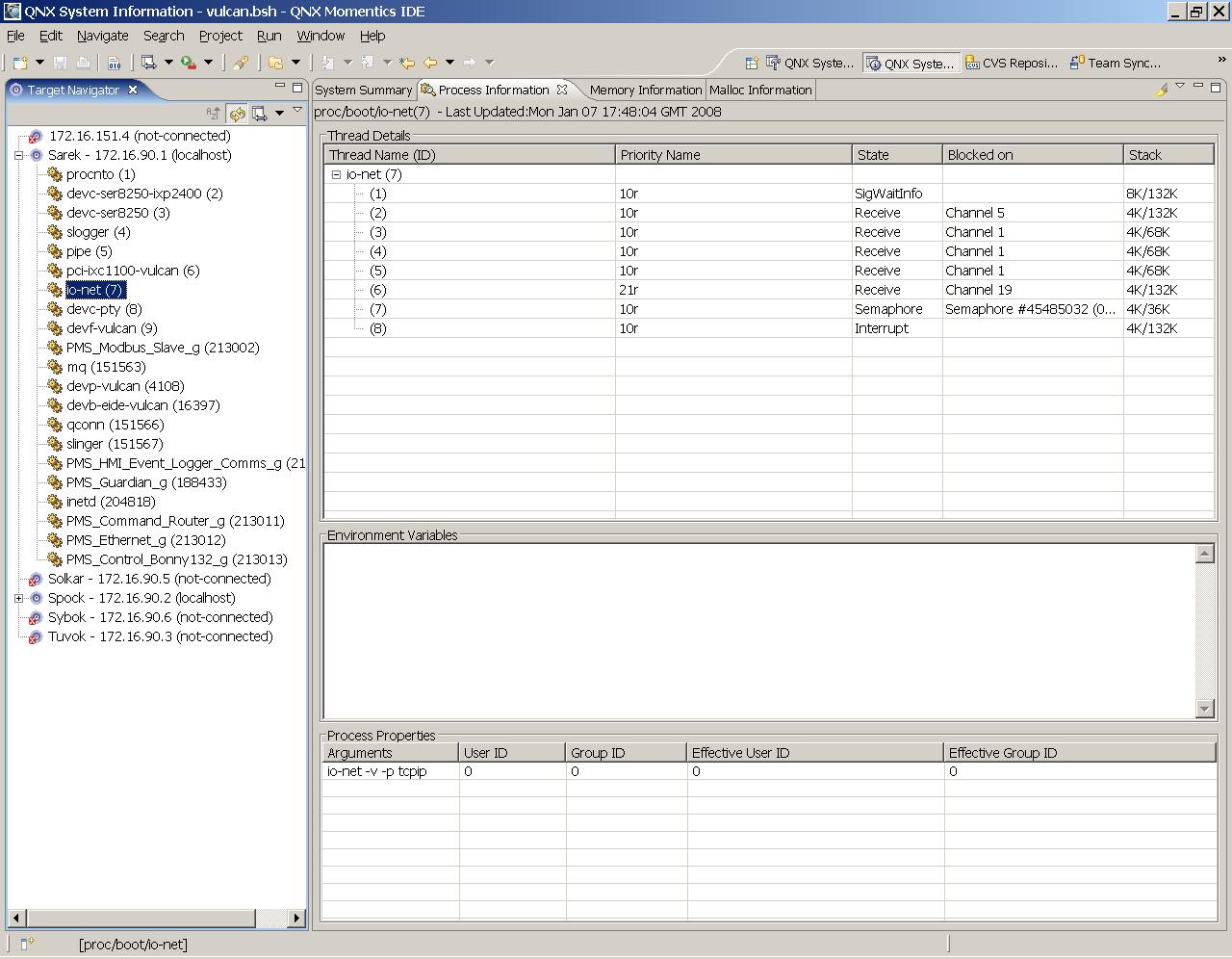Click Environment Variables scroll down arrow
Image resolution: width=1232 pixels, height=959 pixels.
[x=1204, y=709]
